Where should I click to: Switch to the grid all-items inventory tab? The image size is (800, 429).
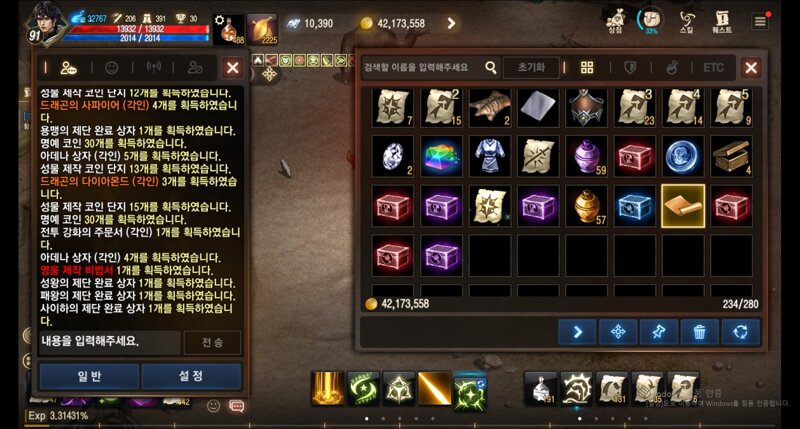click(587, 67)
